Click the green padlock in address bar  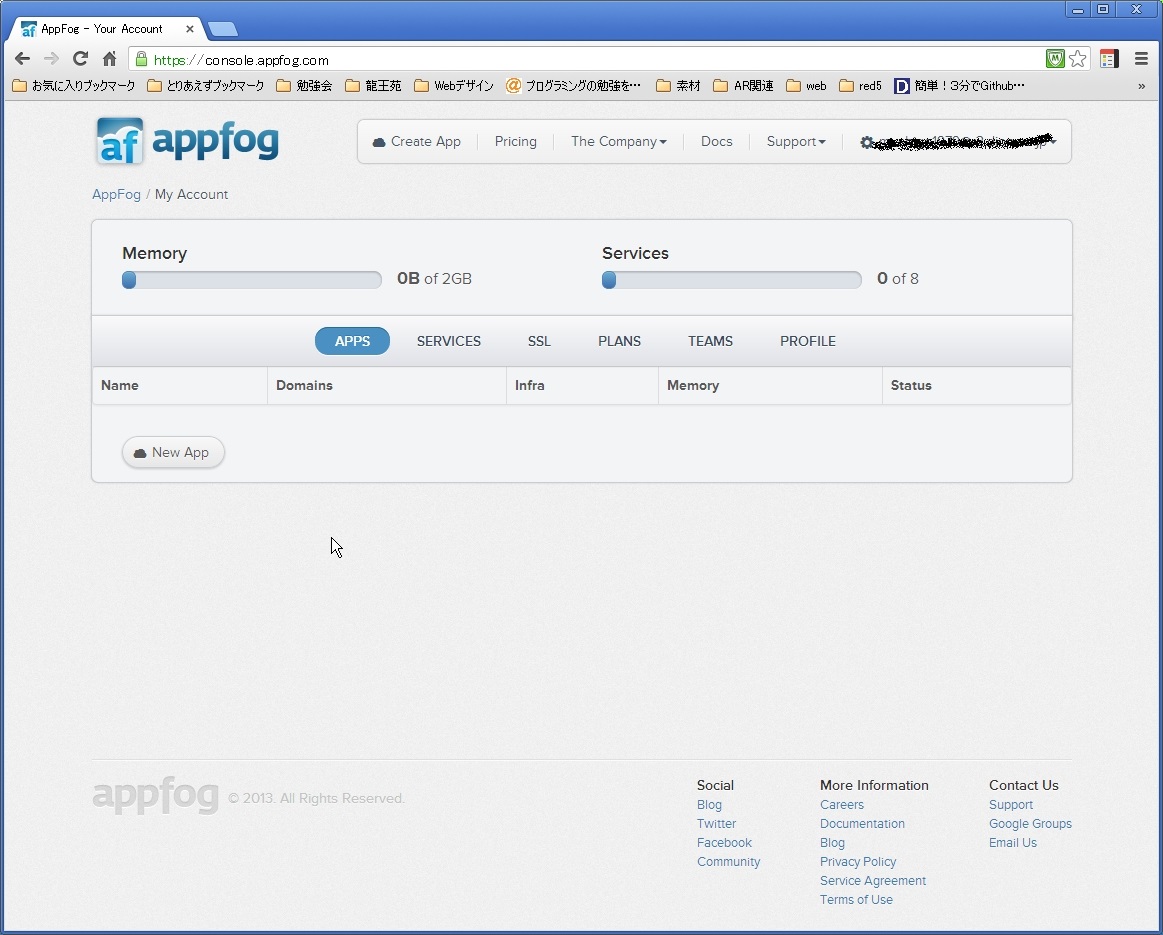[141, 59]
